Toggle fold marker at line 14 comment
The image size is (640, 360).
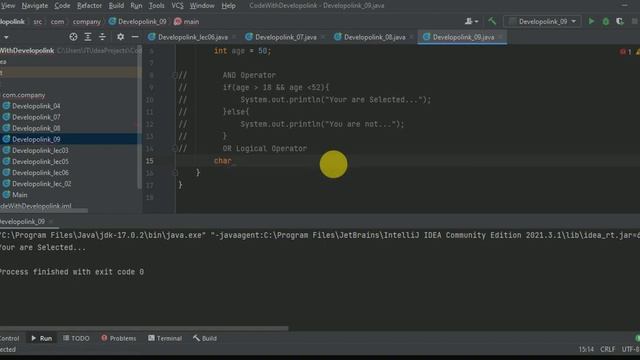(175, 149)
